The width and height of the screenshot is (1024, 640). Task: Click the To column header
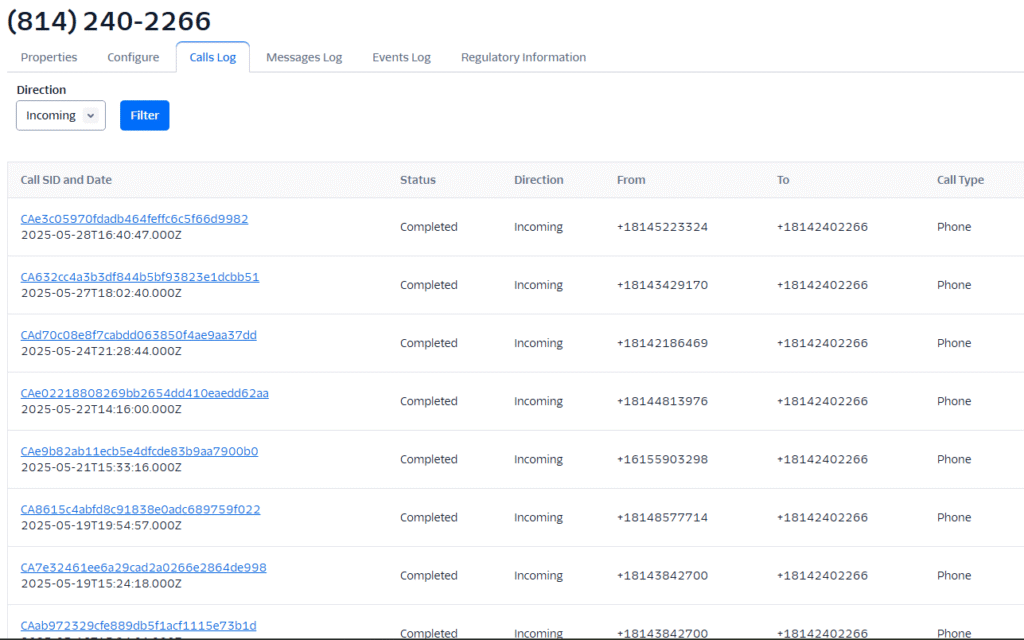click(x=783, y=180)
